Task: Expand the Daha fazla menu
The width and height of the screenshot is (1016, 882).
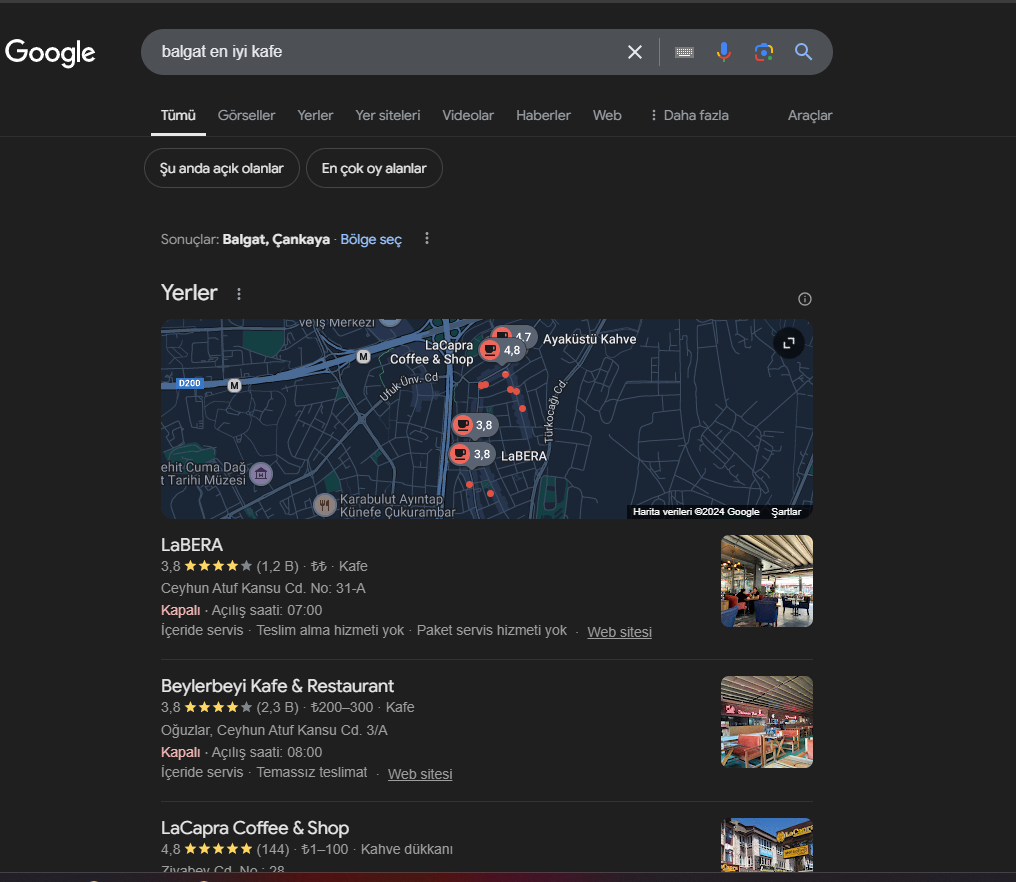Action: click(x=689, y=115)
